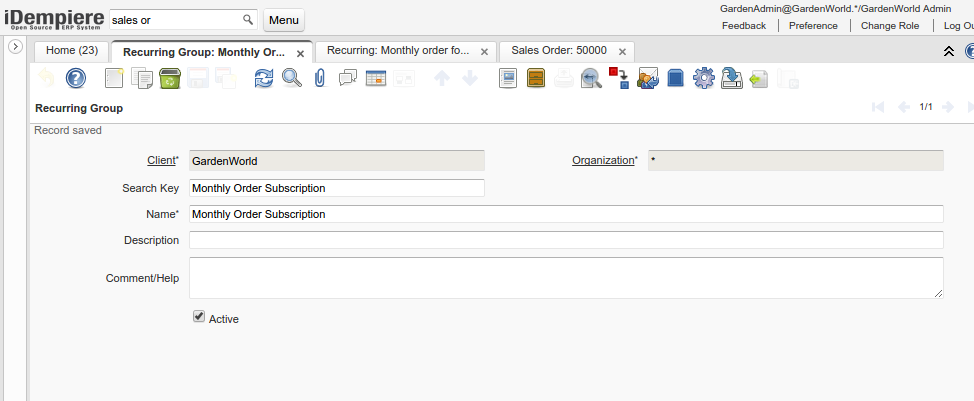
Task: Open the Chat icon in toolbar
Action: 348,78
